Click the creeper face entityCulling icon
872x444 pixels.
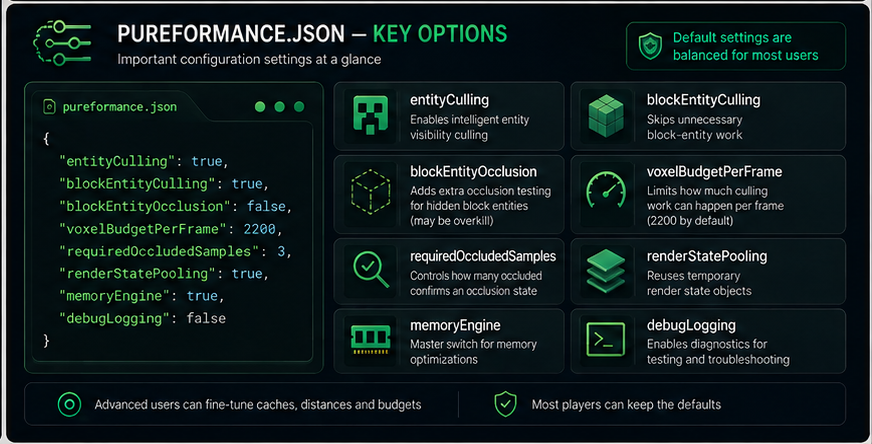tap(371, 115)
